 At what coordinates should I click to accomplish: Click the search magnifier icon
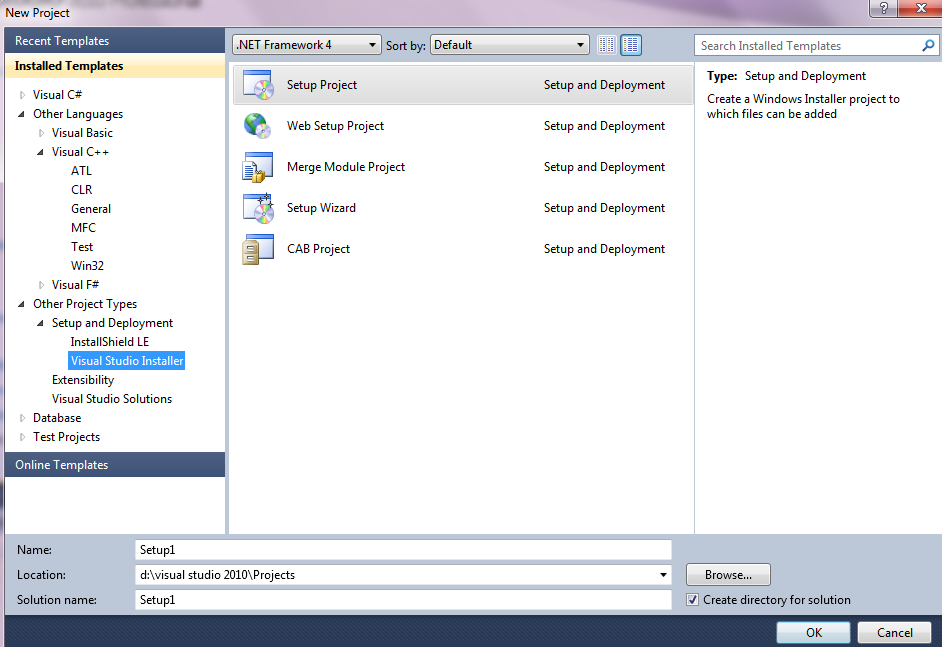coord(928,46)
